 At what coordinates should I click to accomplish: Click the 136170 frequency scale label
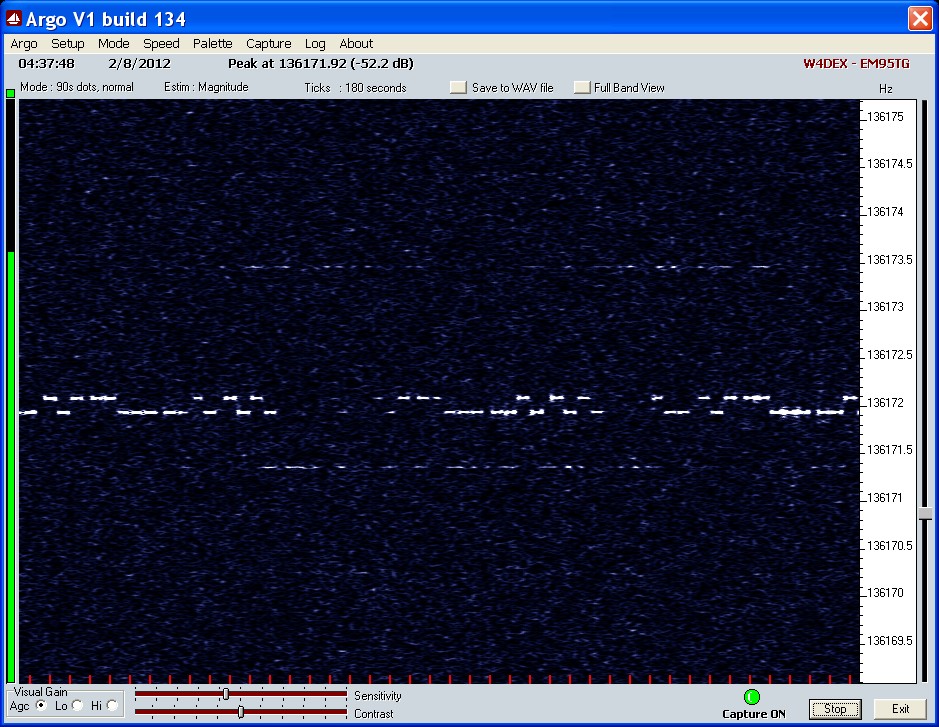885,593
